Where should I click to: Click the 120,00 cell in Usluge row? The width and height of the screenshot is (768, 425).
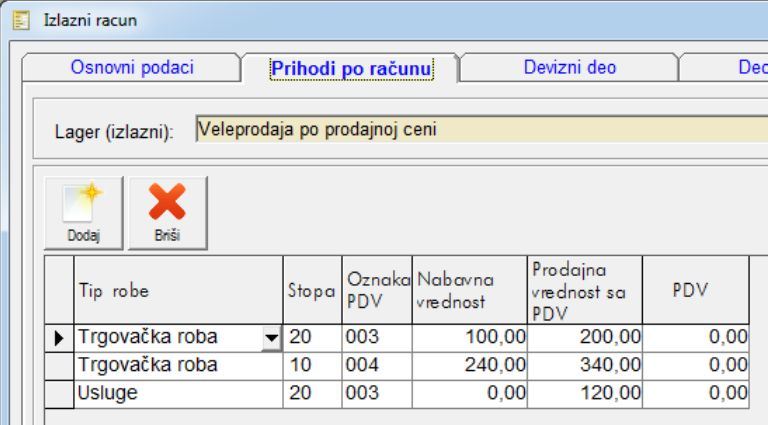[x=585, y=394]
